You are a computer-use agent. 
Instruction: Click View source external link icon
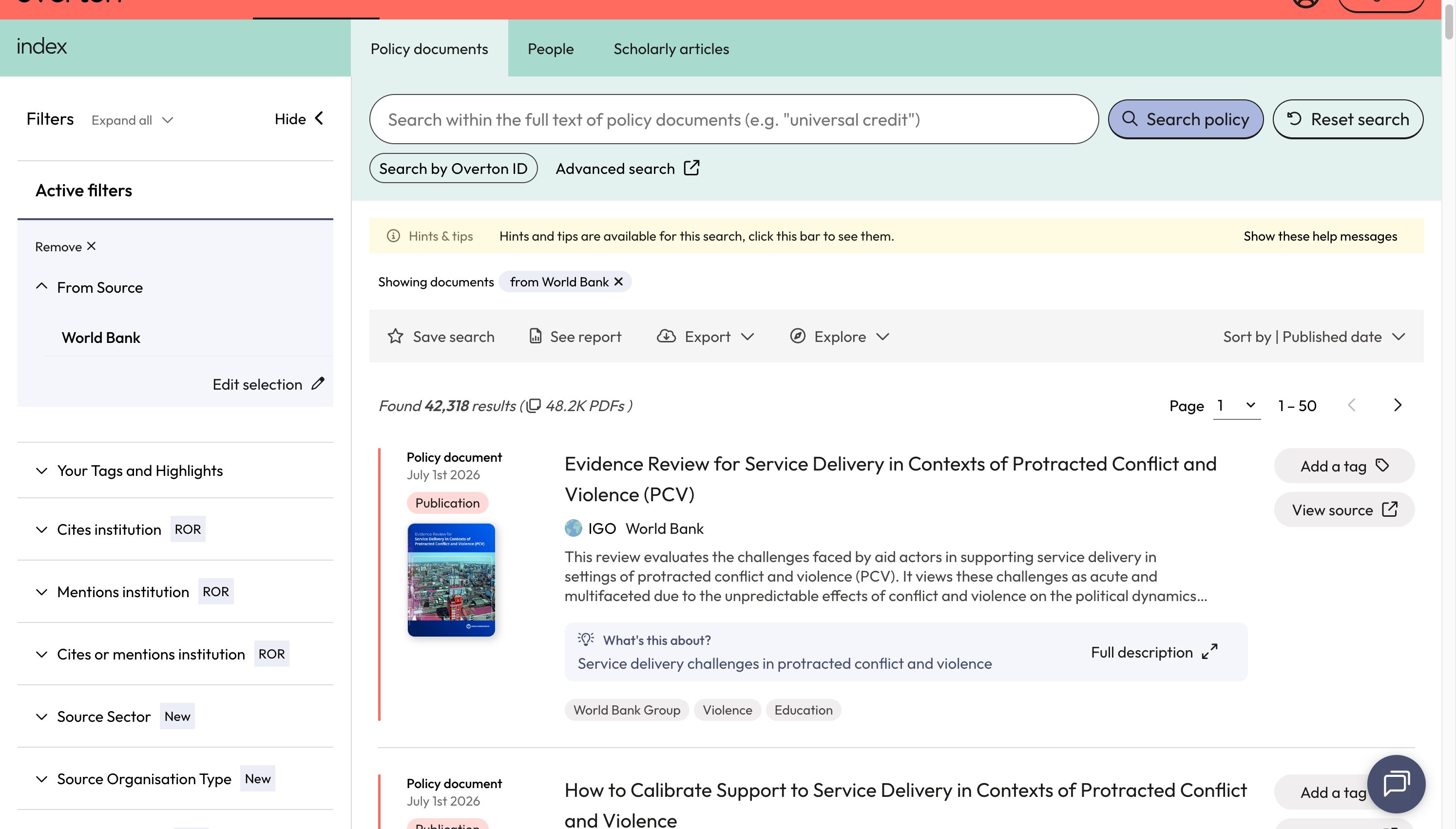coord(1390,509)
